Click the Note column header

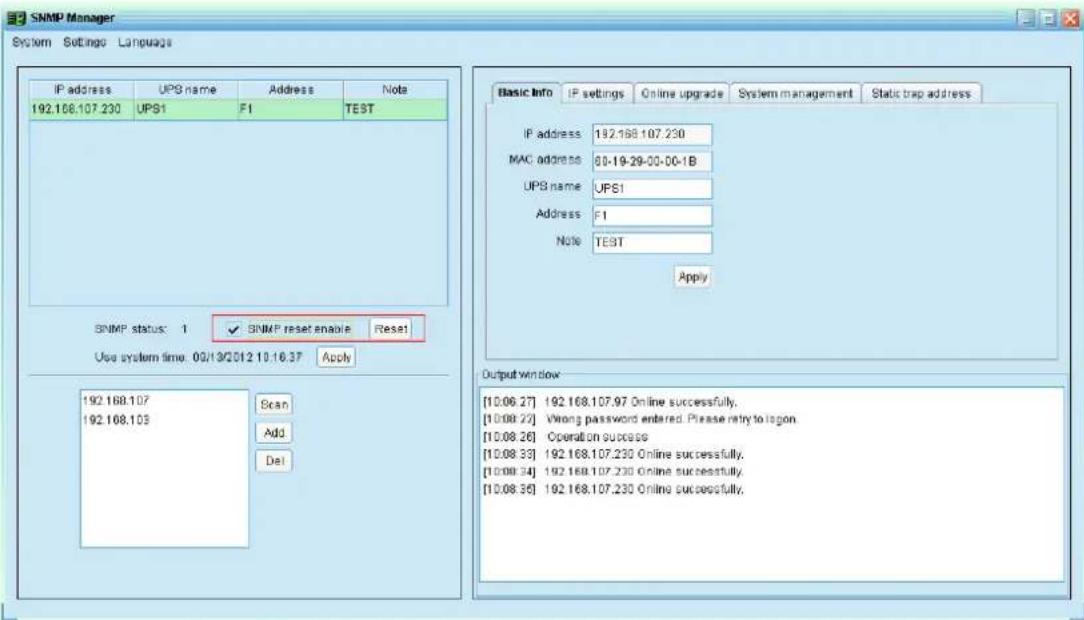[x=395, y=90]
